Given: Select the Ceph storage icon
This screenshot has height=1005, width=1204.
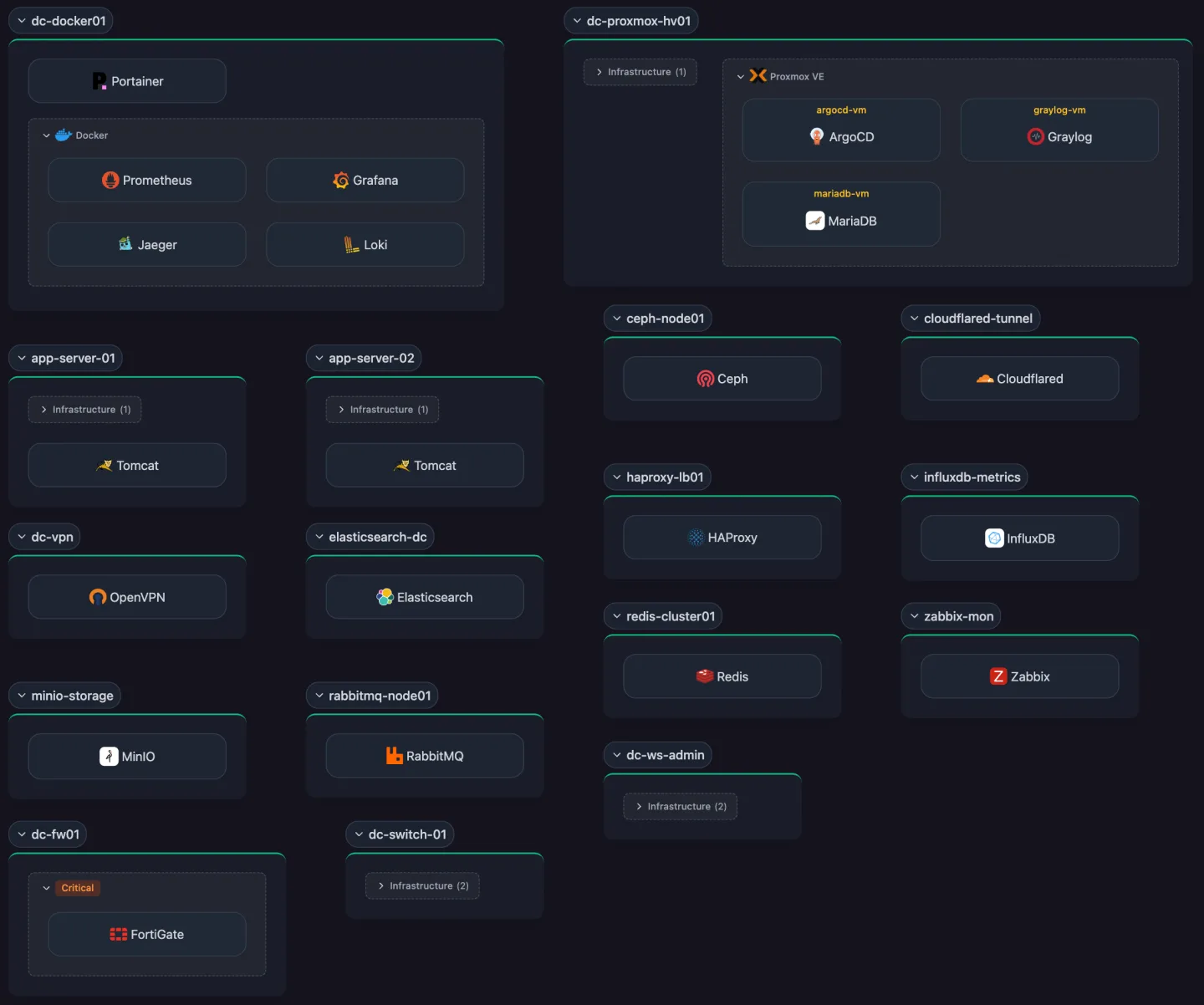Looking at the screenshot, I should (704, 378).
